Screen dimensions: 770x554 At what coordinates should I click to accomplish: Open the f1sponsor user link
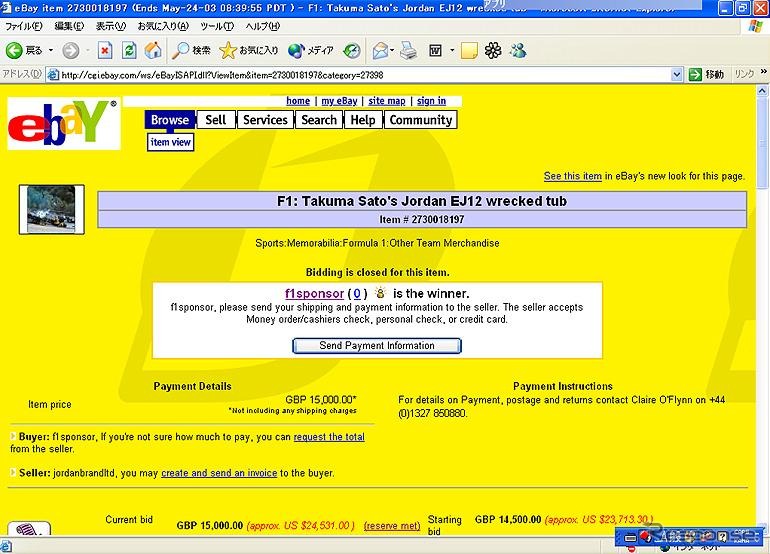click(313, 293)
